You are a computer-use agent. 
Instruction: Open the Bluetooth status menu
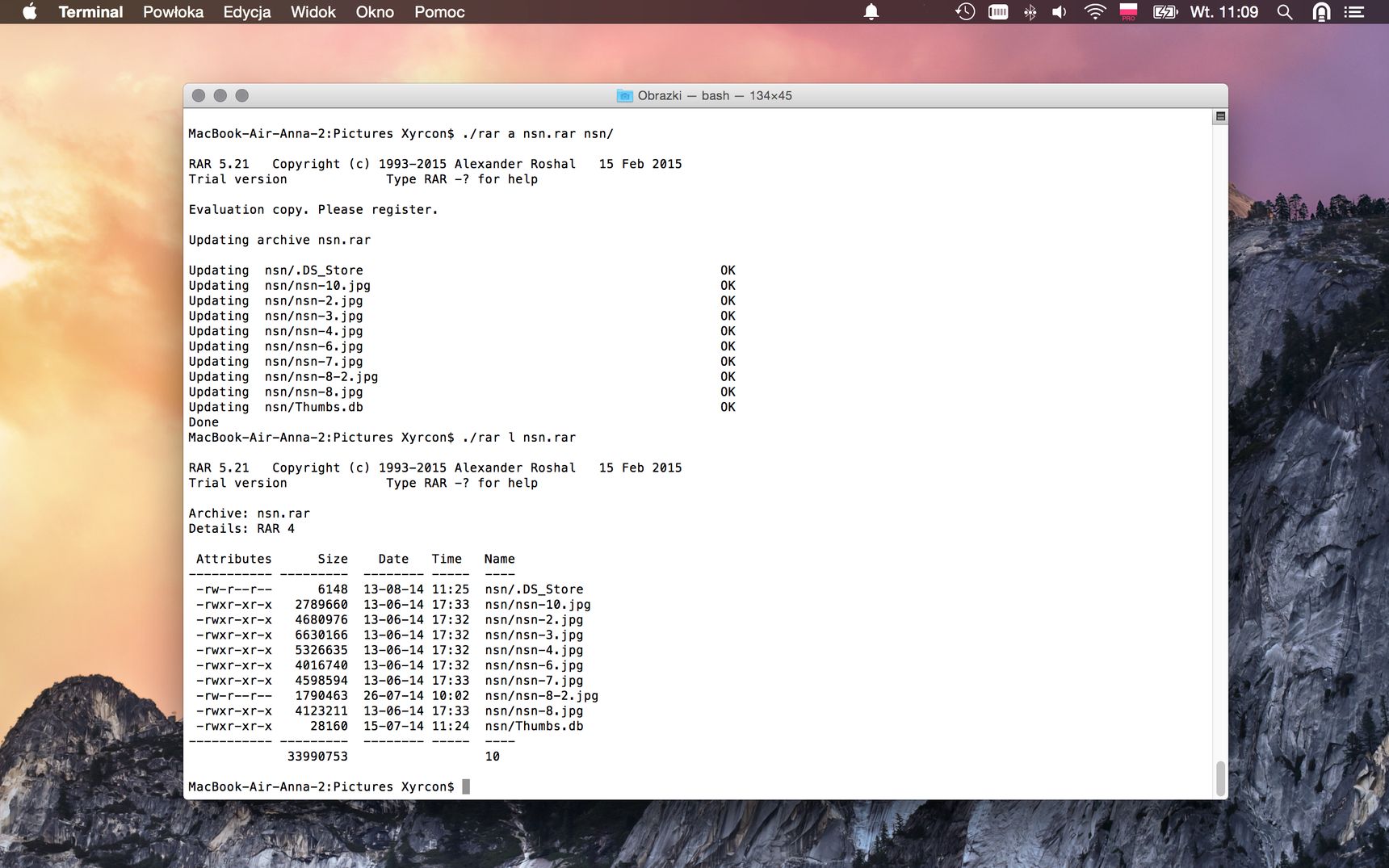click(1030, 12)
